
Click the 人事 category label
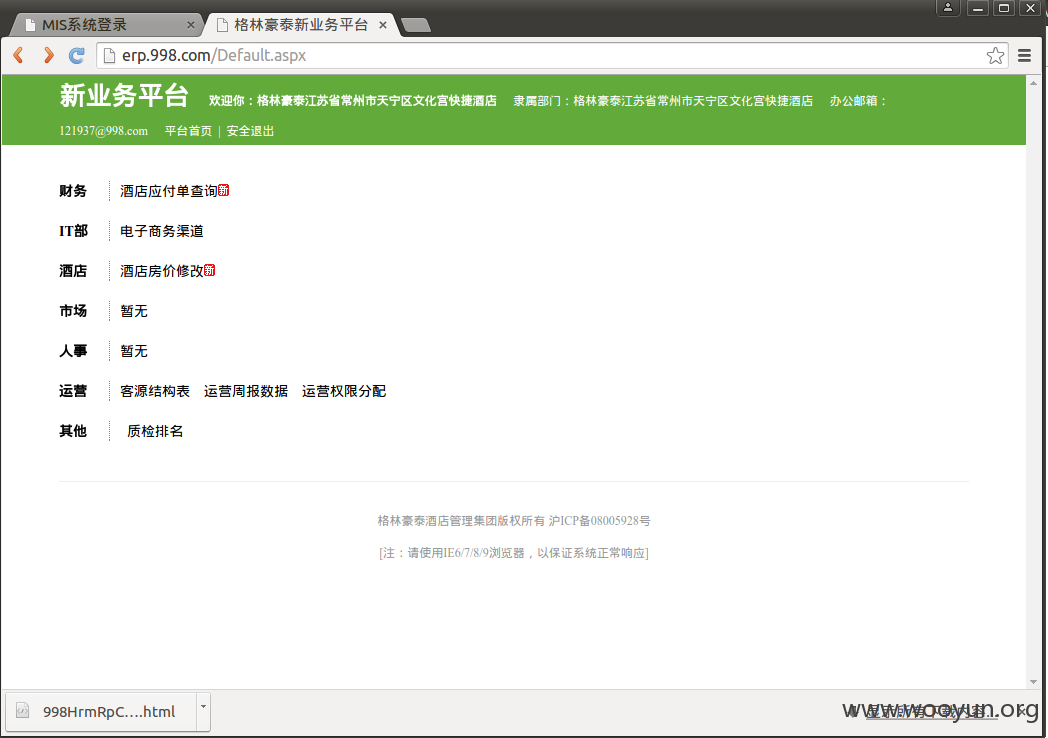[73, 351]
